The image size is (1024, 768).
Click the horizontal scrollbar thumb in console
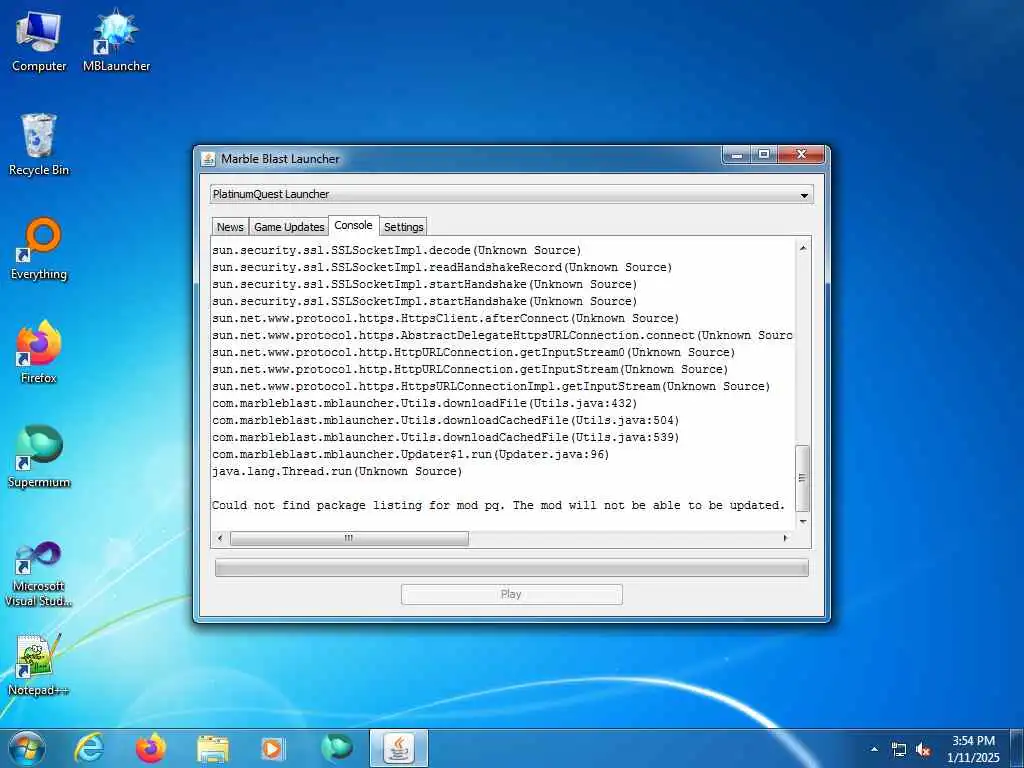[x=349, y=538]
